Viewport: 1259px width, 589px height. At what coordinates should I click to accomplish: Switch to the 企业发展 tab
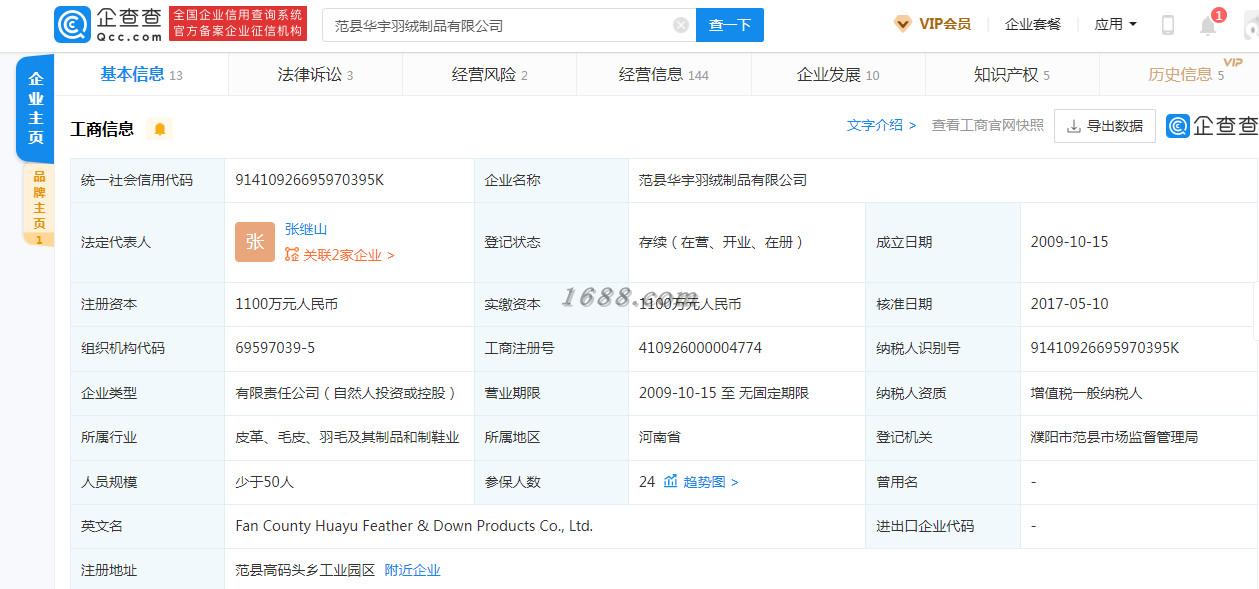pos(838,74)
